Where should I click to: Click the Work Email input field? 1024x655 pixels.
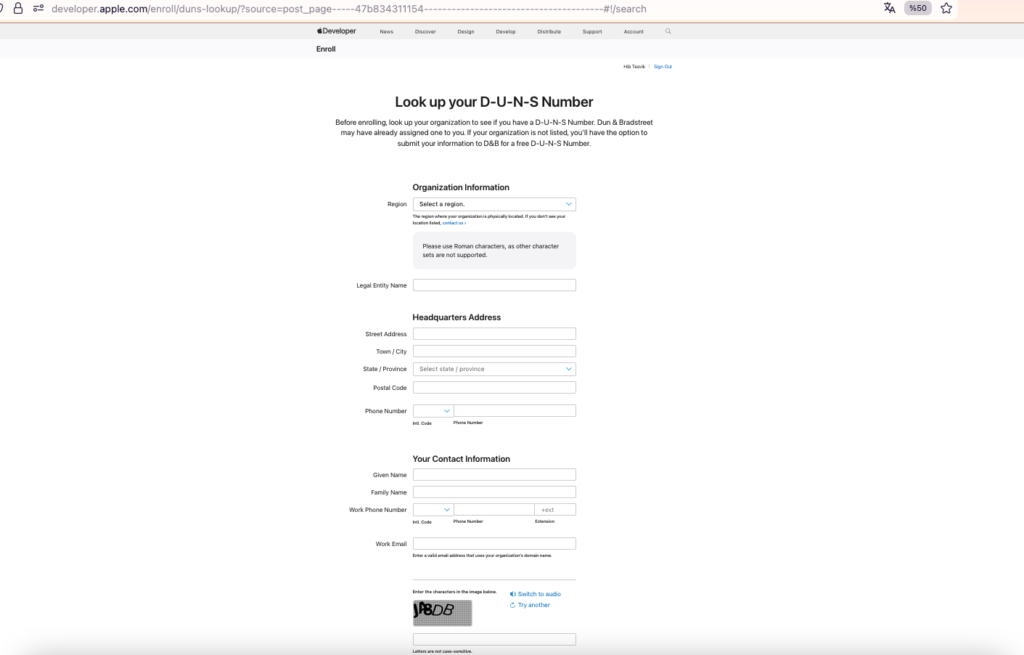pos(494,544)
